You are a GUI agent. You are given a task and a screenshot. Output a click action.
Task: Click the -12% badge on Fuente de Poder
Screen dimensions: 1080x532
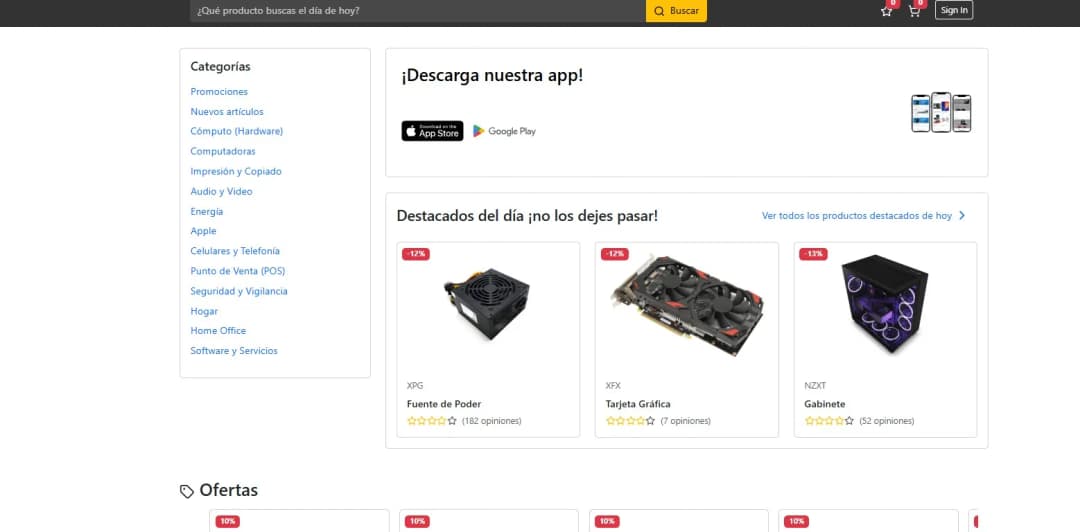pyautogui.click(x=416, y=254)
